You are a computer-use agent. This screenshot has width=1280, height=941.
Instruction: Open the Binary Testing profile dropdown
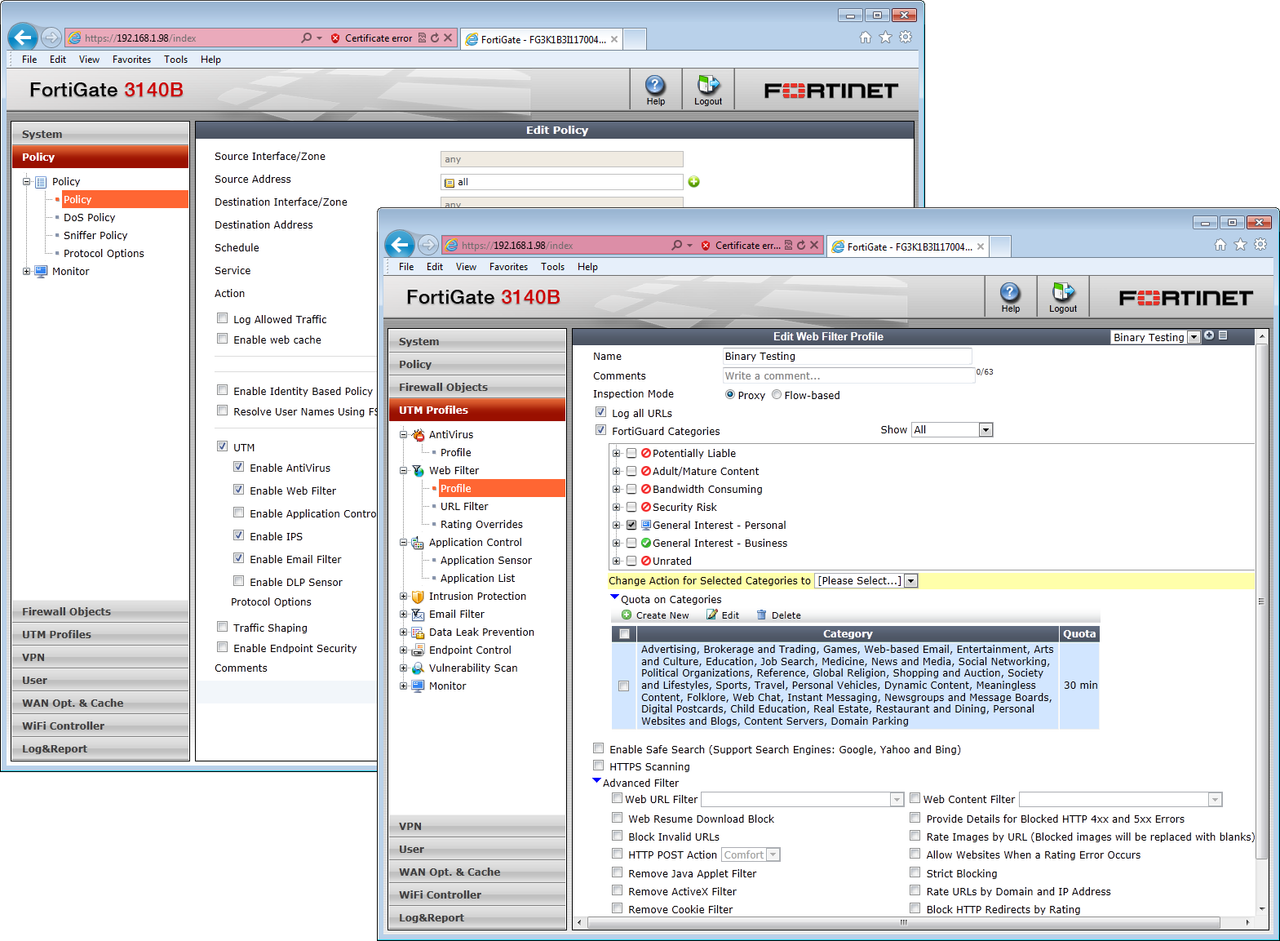(x=1155, y=338)
